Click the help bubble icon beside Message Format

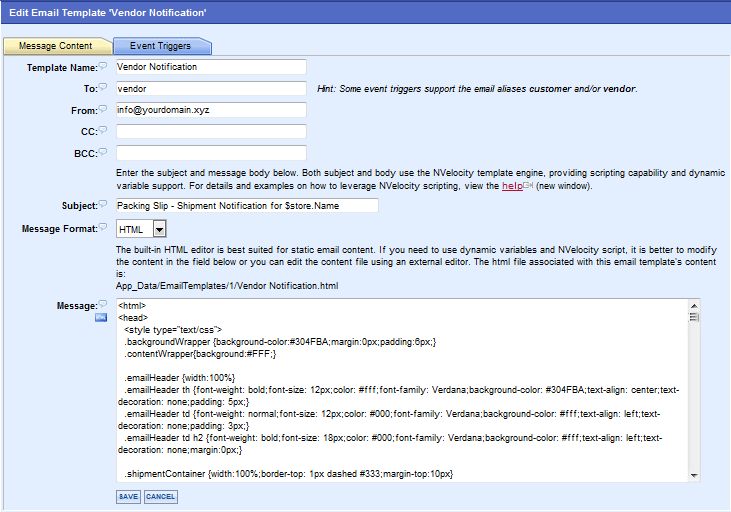[x=103, y=227]
